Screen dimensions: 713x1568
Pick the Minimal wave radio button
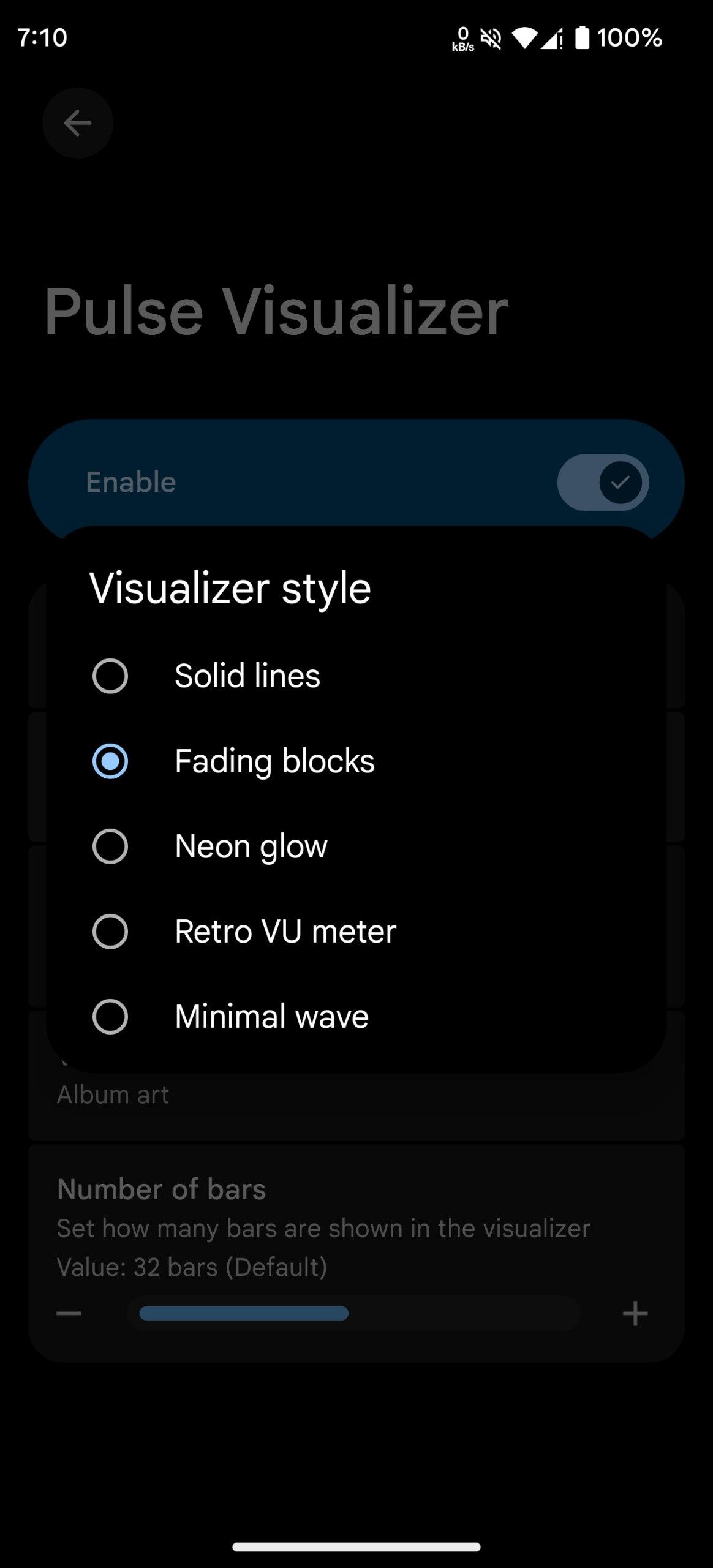[x=110, y=1017]
